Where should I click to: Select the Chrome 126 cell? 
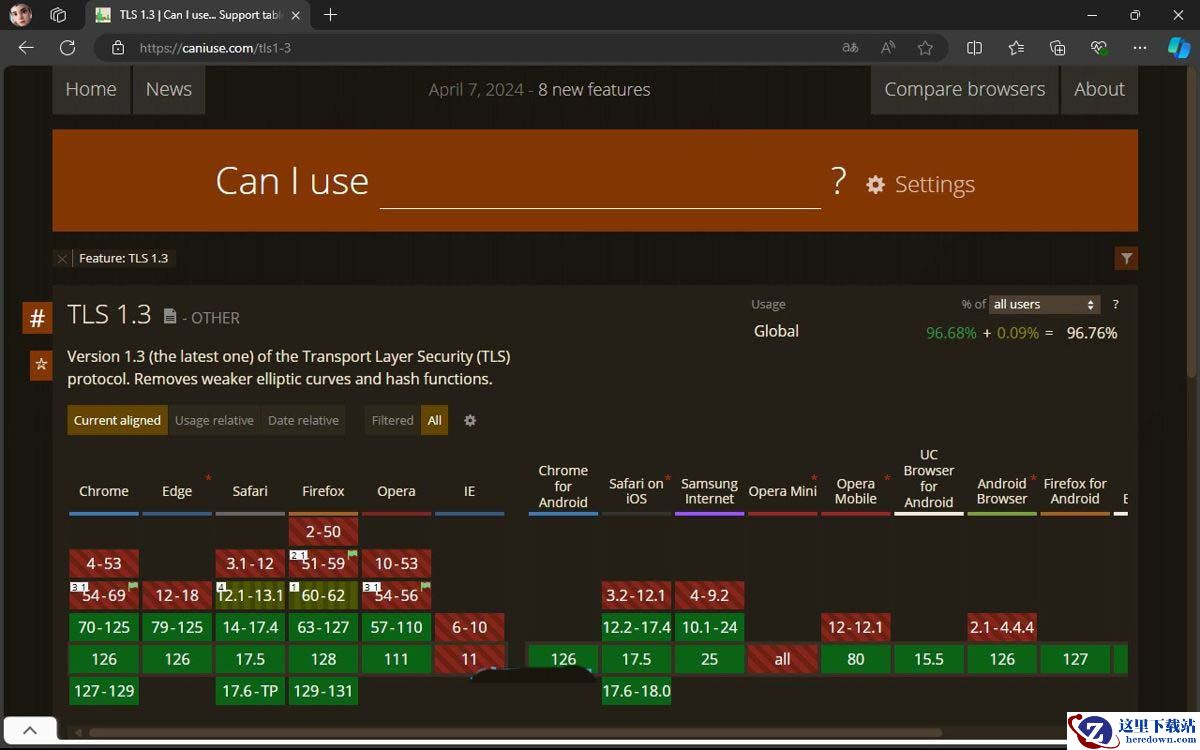[104, 659]
